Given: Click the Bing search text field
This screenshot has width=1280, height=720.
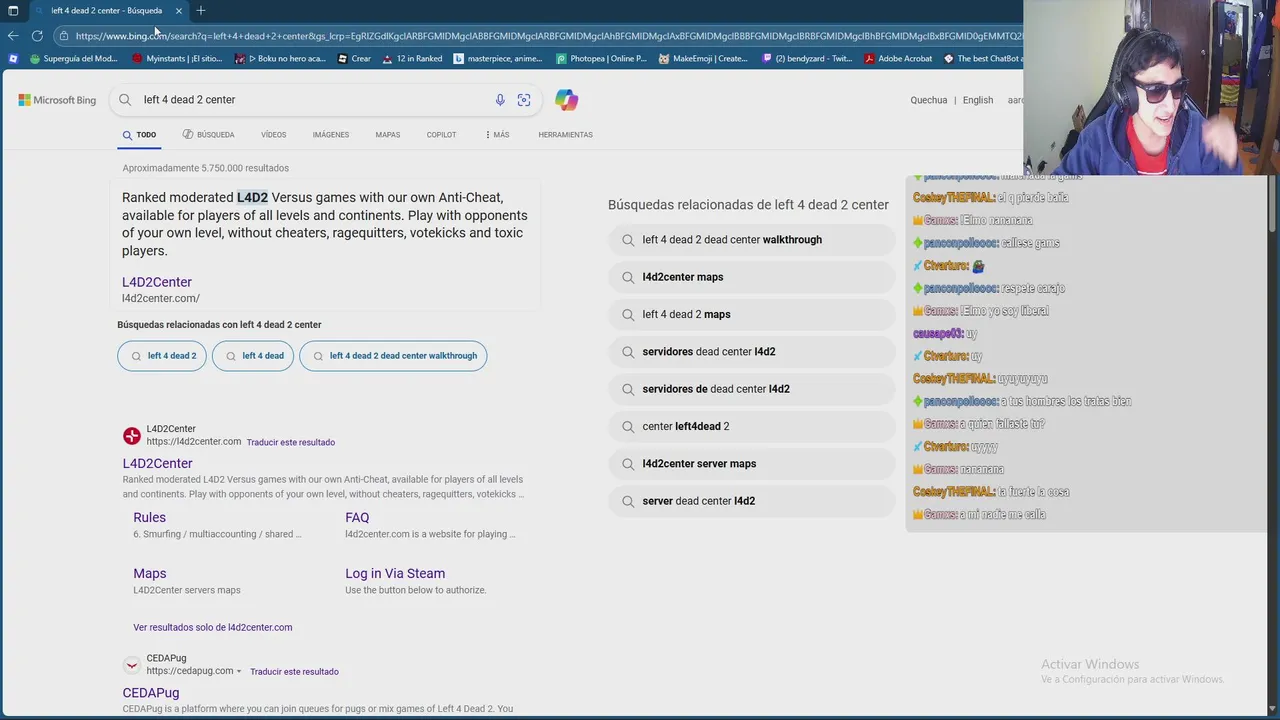Looking at the screenshot, I should click(312, 100).
